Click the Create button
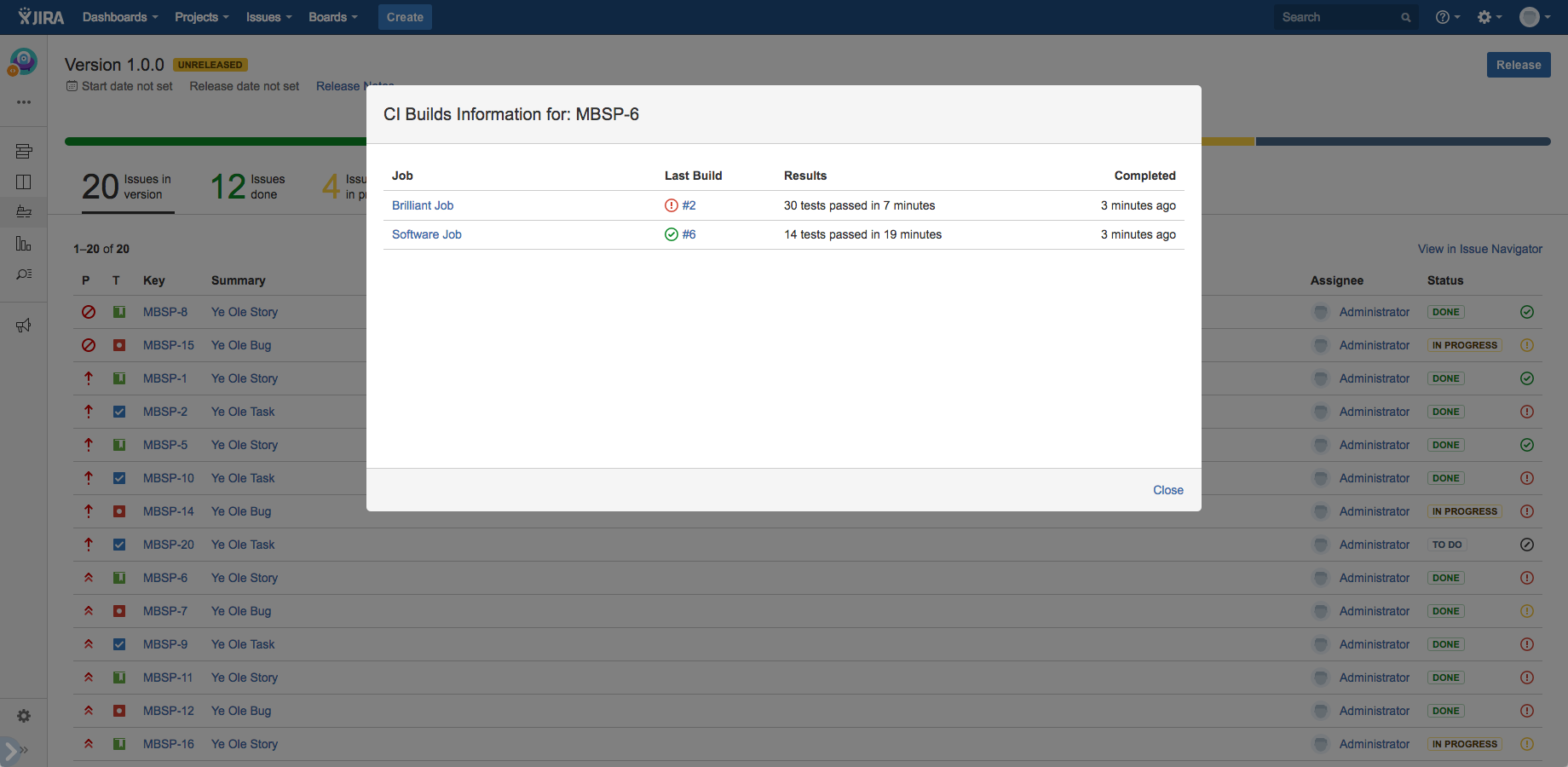The image size is (1568, 767). 405,17
